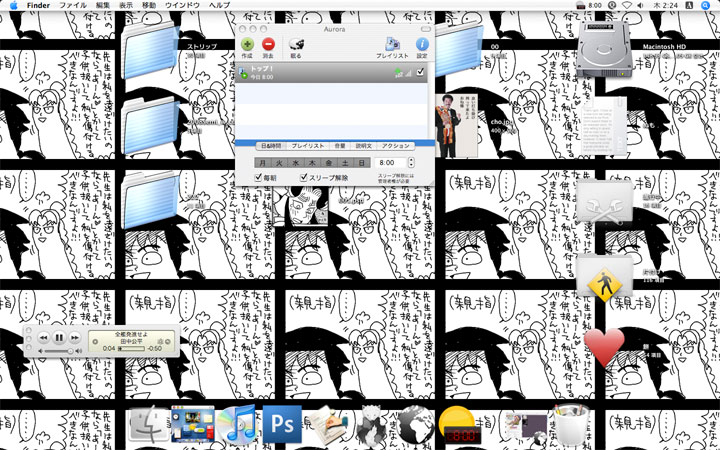Click the input method icon in menu bar
The height and width of the screenshot is (450, 720).
[x=689, y=5]
